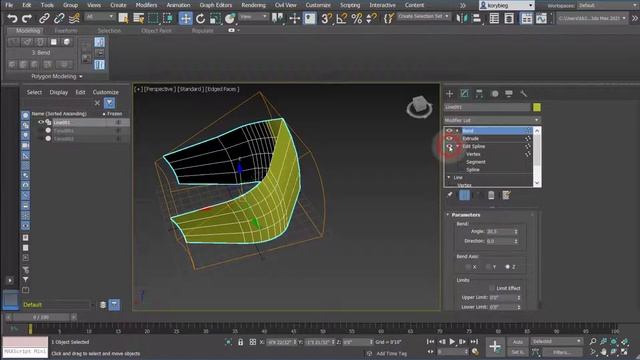Select the Z bend axis radio button
Screen dimensions: 640x360
point(507,267)
